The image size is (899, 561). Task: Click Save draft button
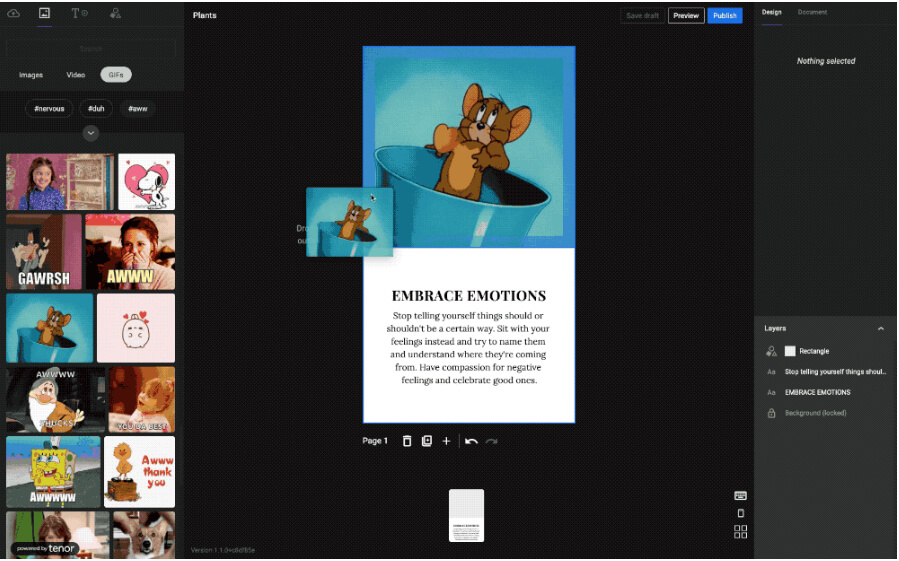pyautogui.click(x=642, y=15)
